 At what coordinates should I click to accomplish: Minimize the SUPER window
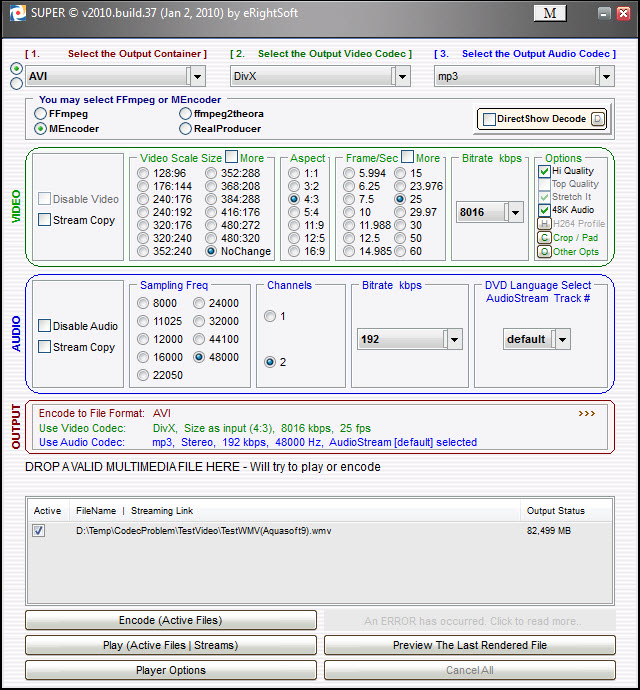point(605,14)
